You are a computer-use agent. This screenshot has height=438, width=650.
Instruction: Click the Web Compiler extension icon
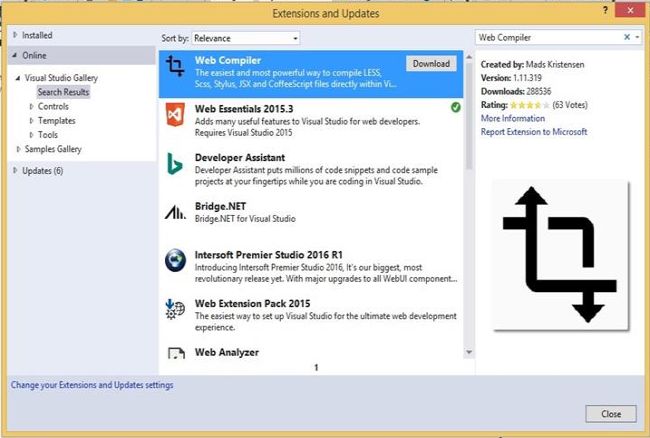pyautogui.click(x=175, y=66)
